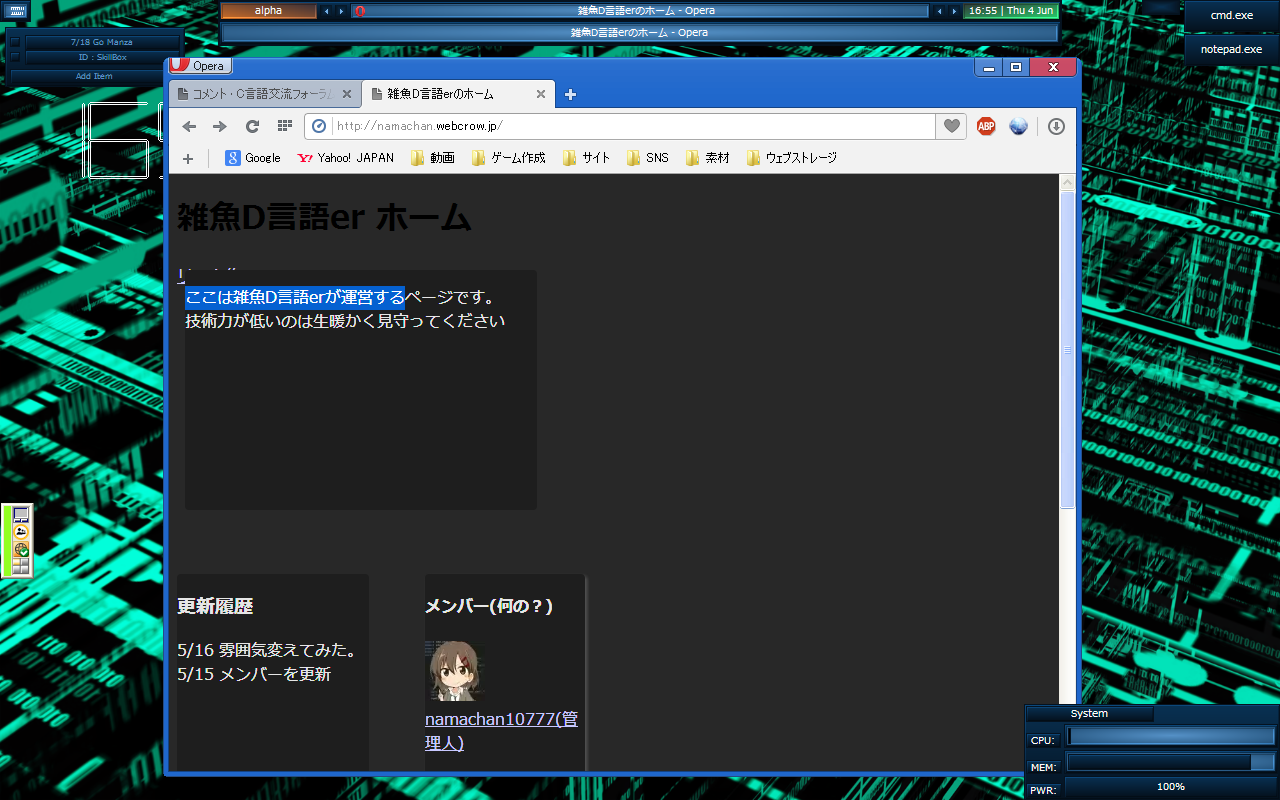Click the heart bookmark icon in address bar

click(x=951, y=126)
